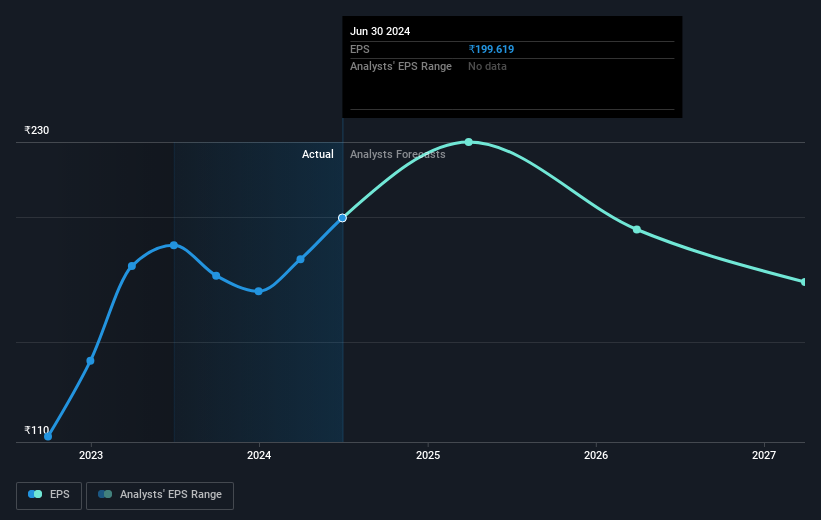The height and width of the screenshot is (520, 821).
Task: Click the tooltip Analysts' EPS Range label
Action: [x=401, y=67]
